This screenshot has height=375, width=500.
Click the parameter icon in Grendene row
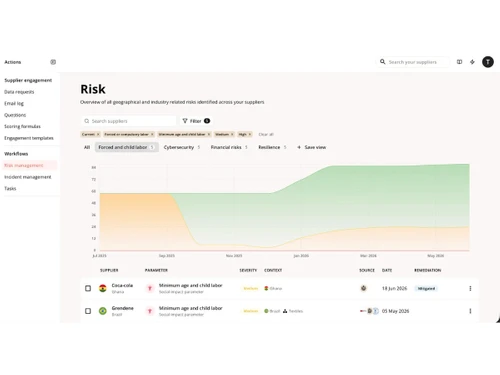click(x=150, y=311)
